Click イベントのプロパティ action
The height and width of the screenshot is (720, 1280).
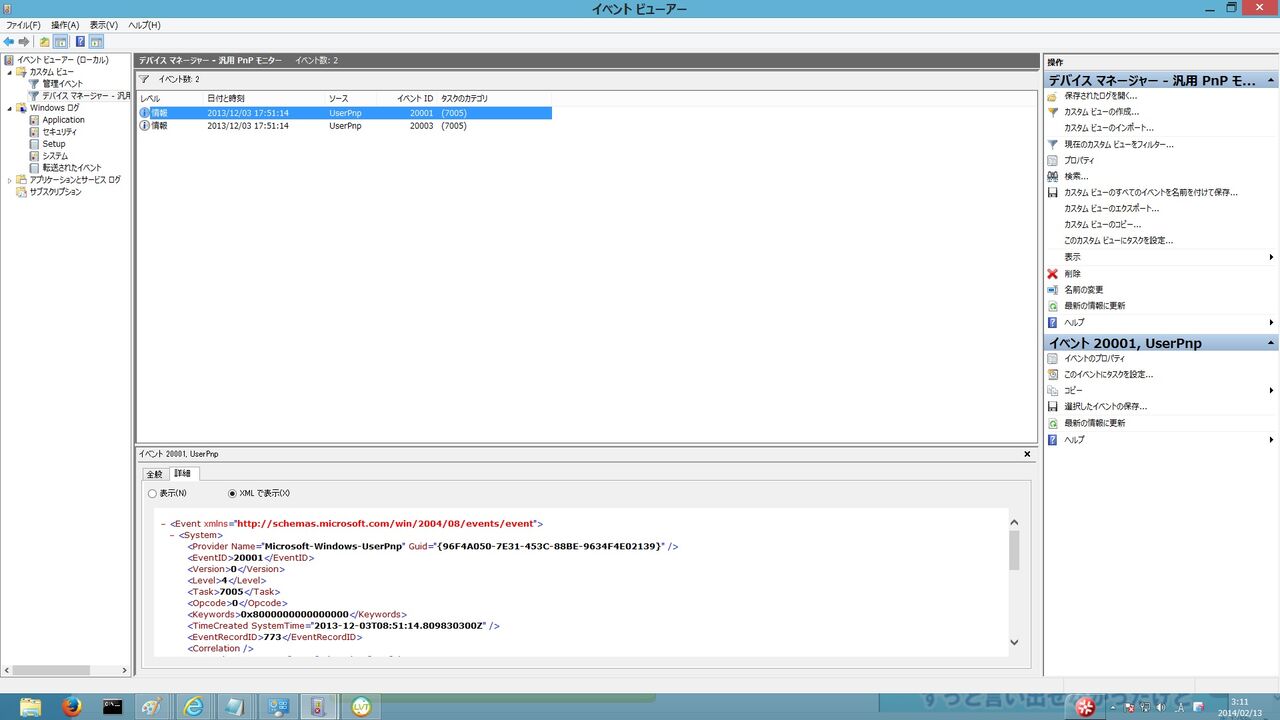(1094, 358)
